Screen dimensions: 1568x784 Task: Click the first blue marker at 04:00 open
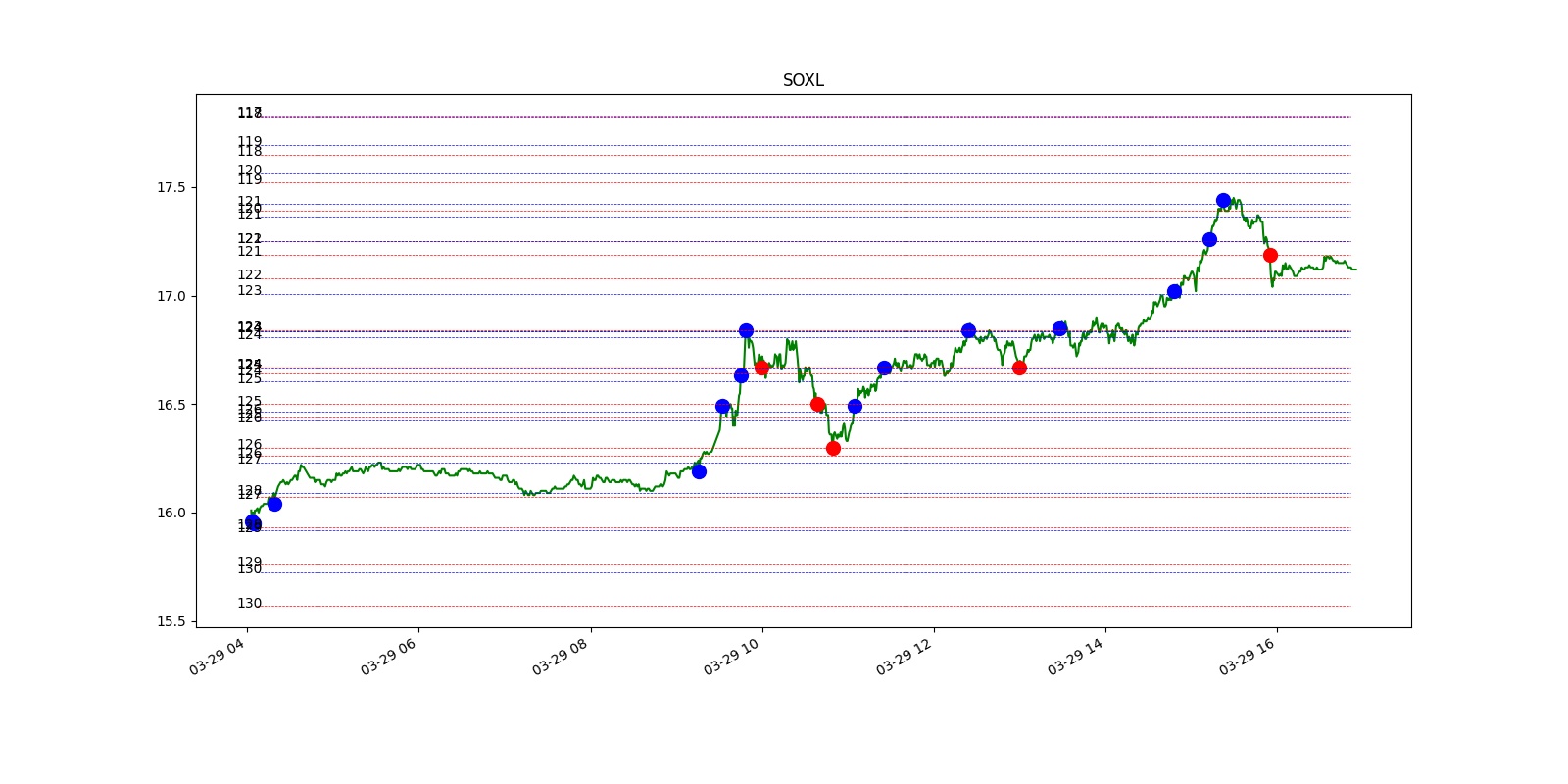[253, 522]
